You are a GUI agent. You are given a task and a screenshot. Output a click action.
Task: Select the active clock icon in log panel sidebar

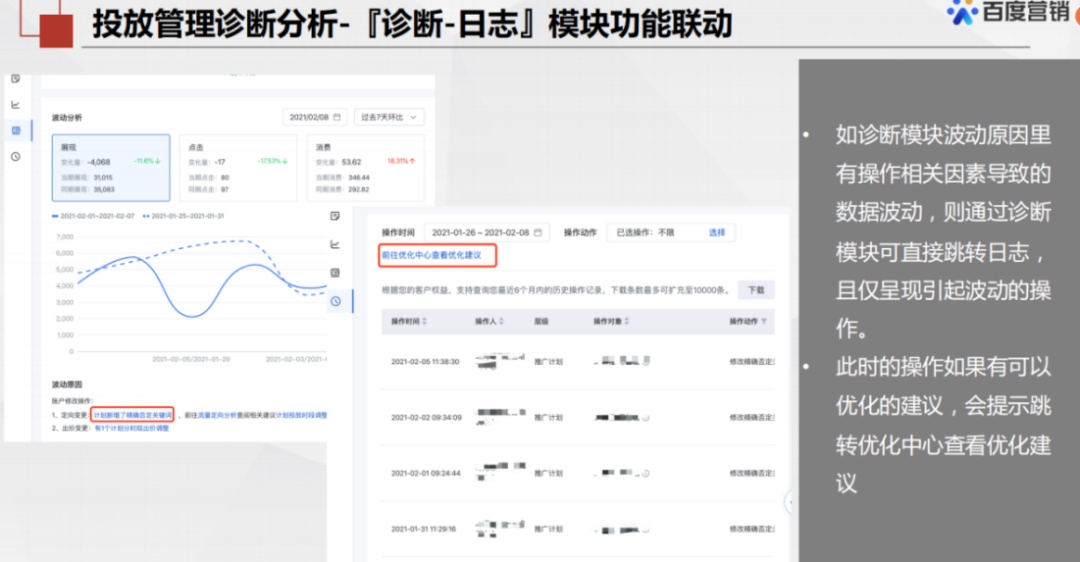coord(336,300)
